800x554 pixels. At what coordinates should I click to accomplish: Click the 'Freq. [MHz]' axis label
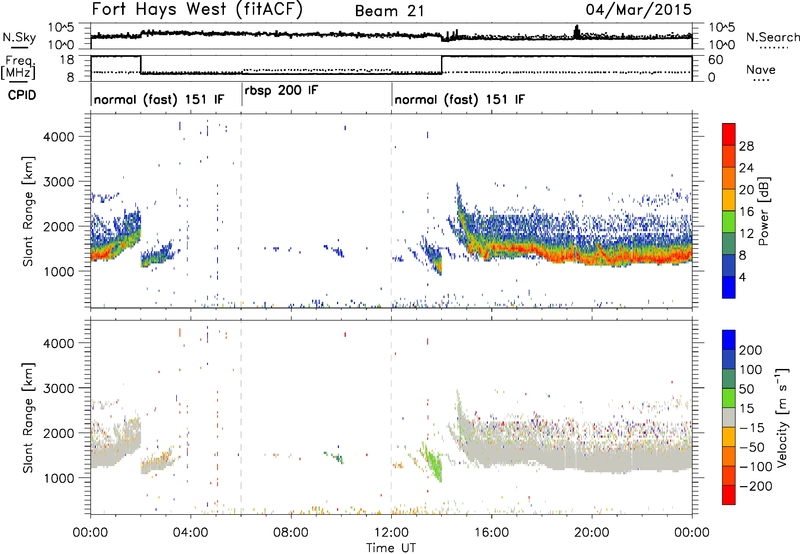point(18,67)
